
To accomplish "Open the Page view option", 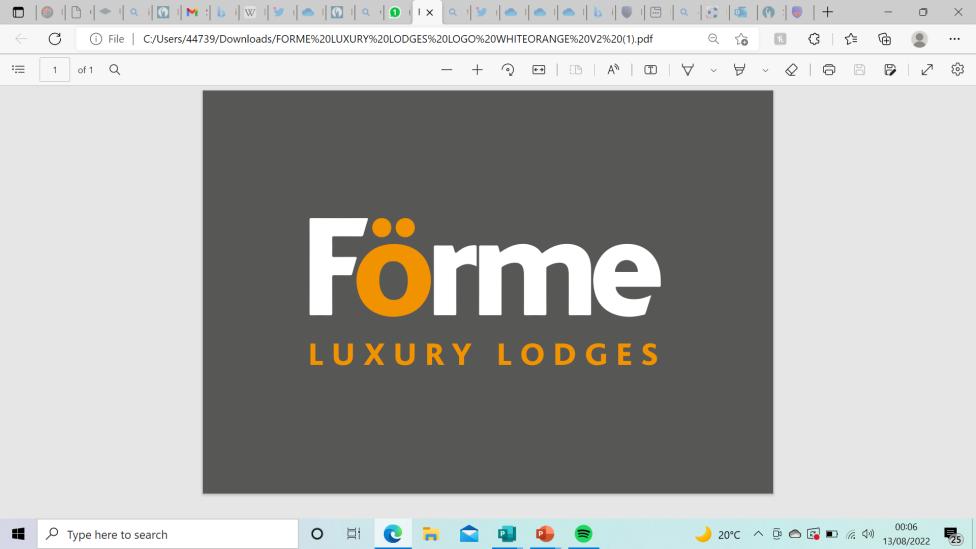I will pos(576,70).
